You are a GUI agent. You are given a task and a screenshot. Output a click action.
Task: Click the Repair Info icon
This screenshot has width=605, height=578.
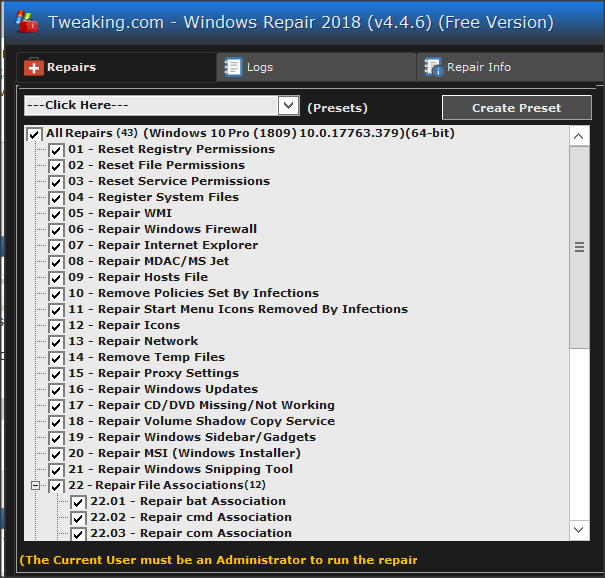pos(434,67)
